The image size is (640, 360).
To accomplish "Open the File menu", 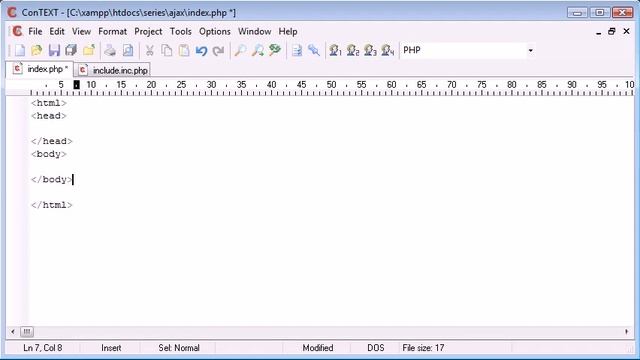I will [x=35, y=31].
